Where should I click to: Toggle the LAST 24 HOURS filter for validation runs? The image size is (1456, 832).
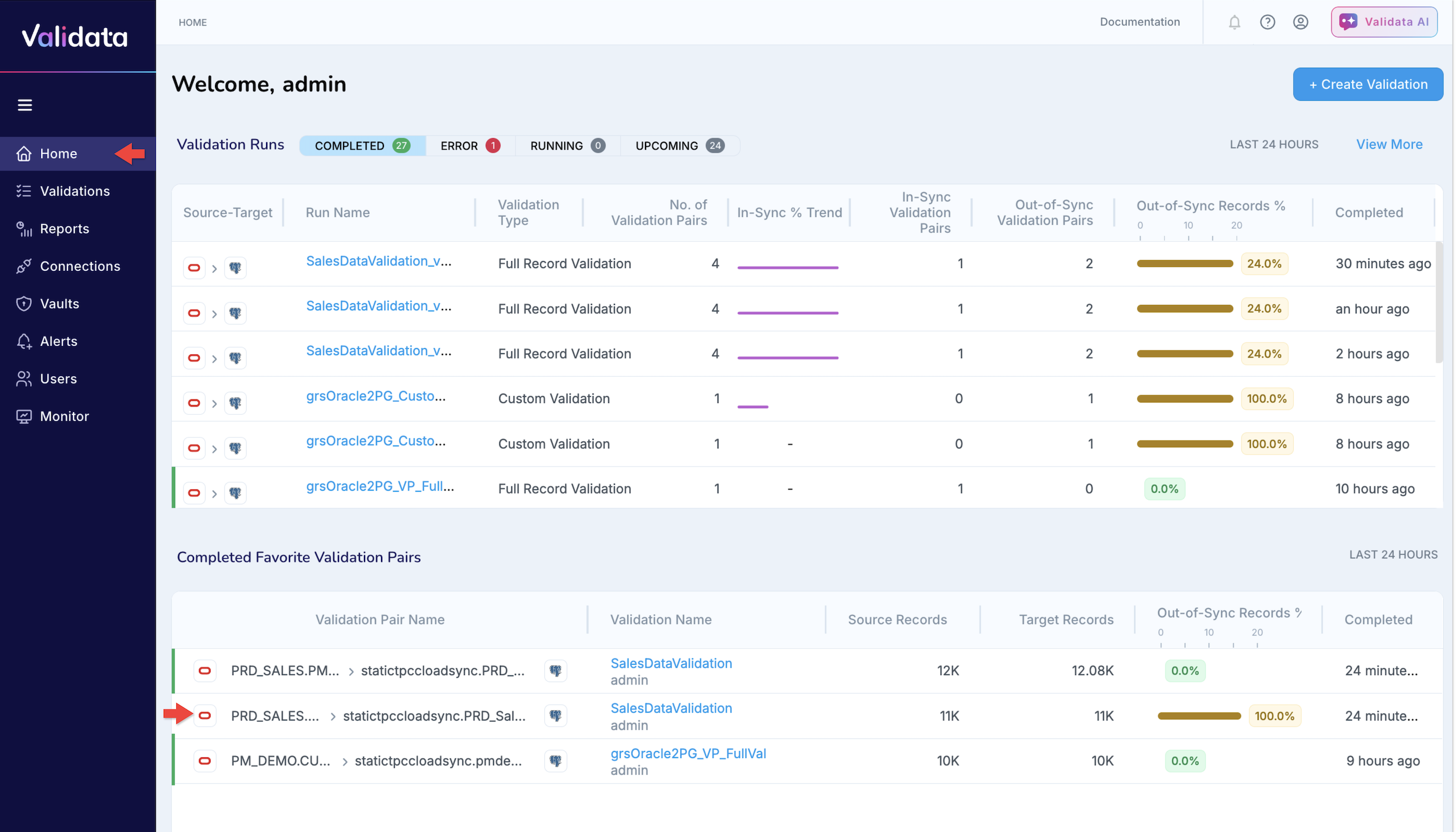1274,144
